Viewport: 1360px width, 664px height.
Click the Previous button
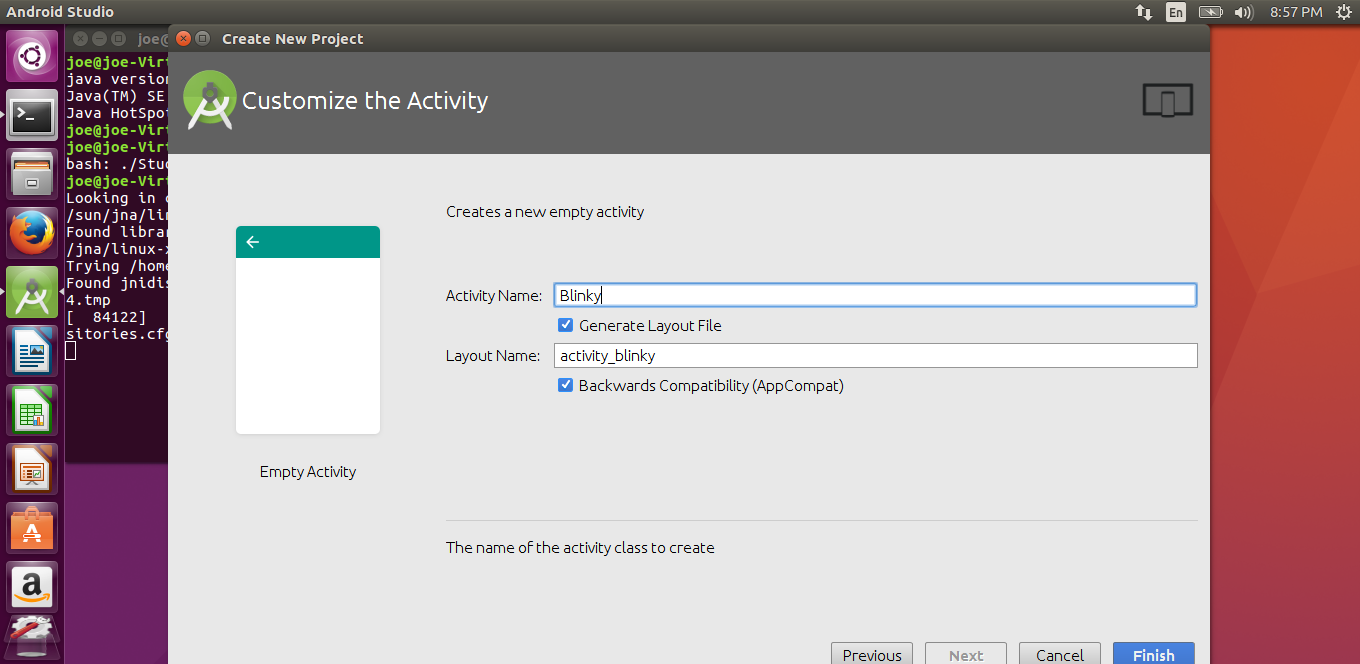(872, 655)
